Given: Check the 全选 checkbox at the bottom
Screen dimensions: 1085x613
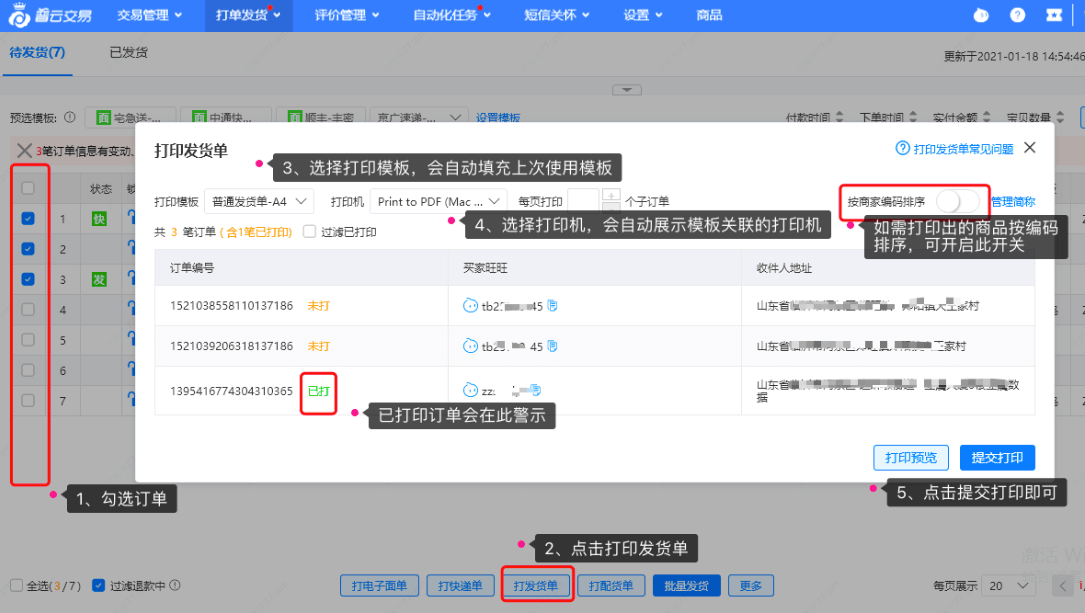Looking at the screenshot, I should [x=17, y=585].
